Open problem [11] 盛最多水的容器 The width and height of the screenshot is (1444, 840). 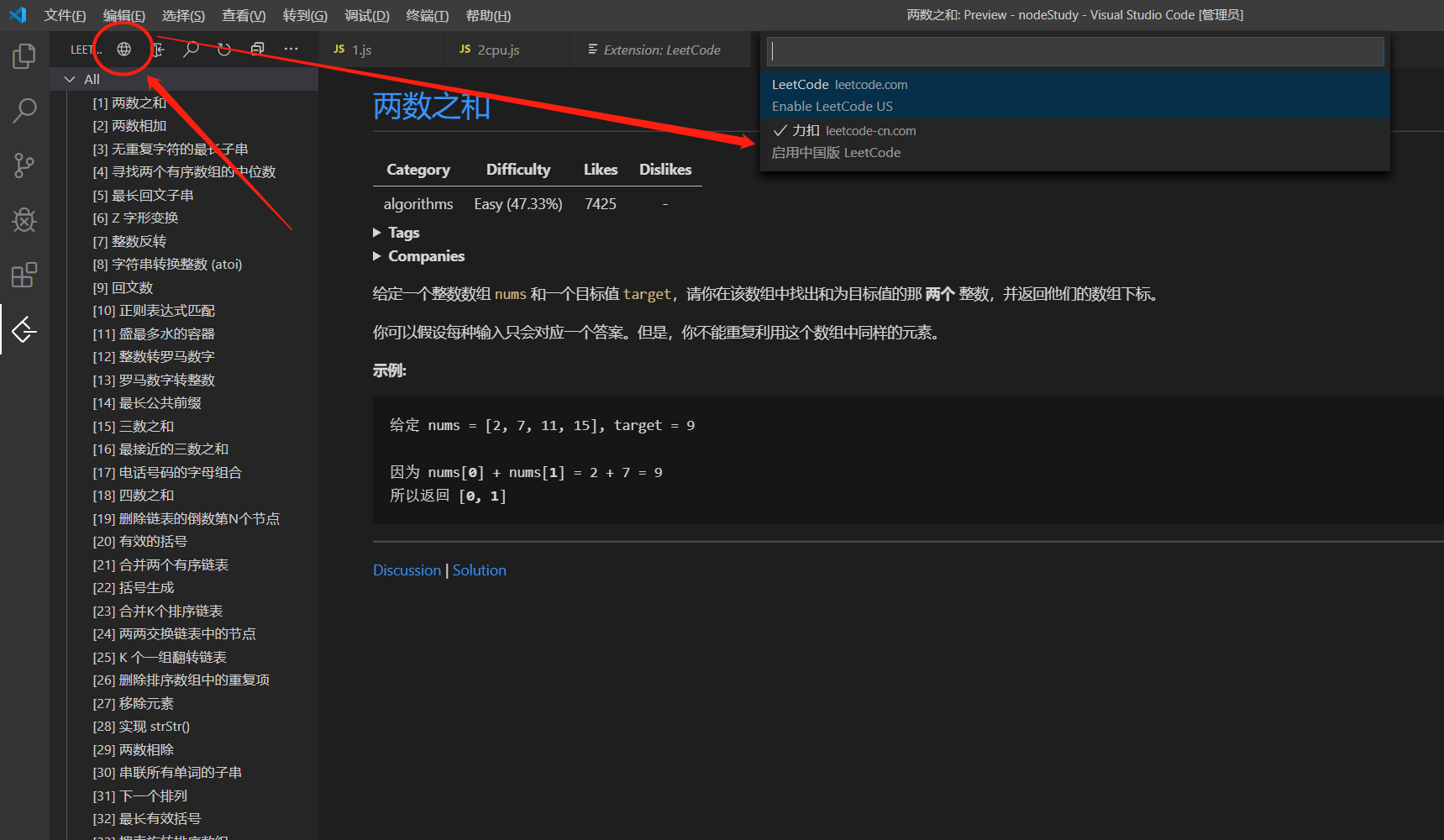point(154,333)
